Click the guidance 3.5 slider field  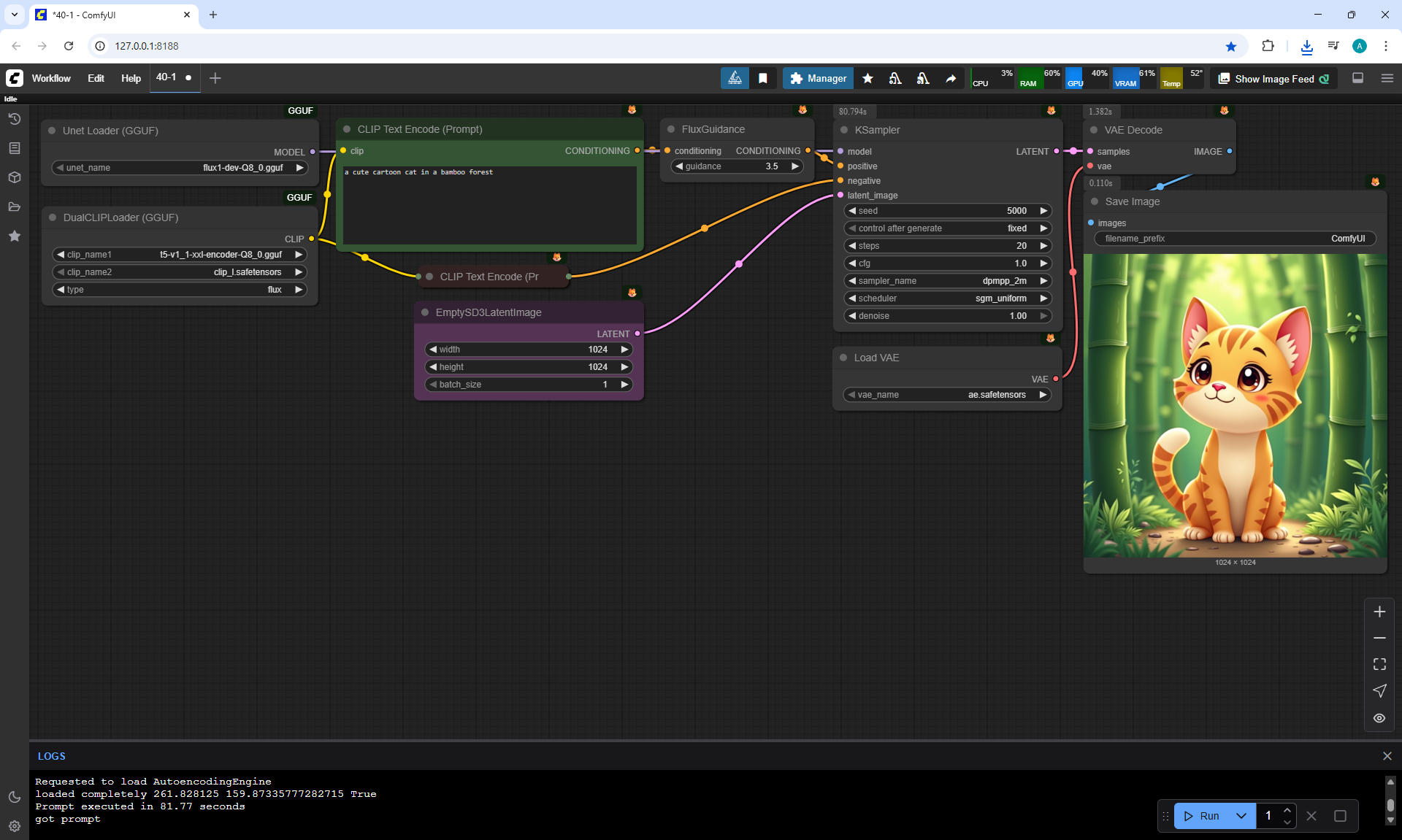click(x=737, y=166)
